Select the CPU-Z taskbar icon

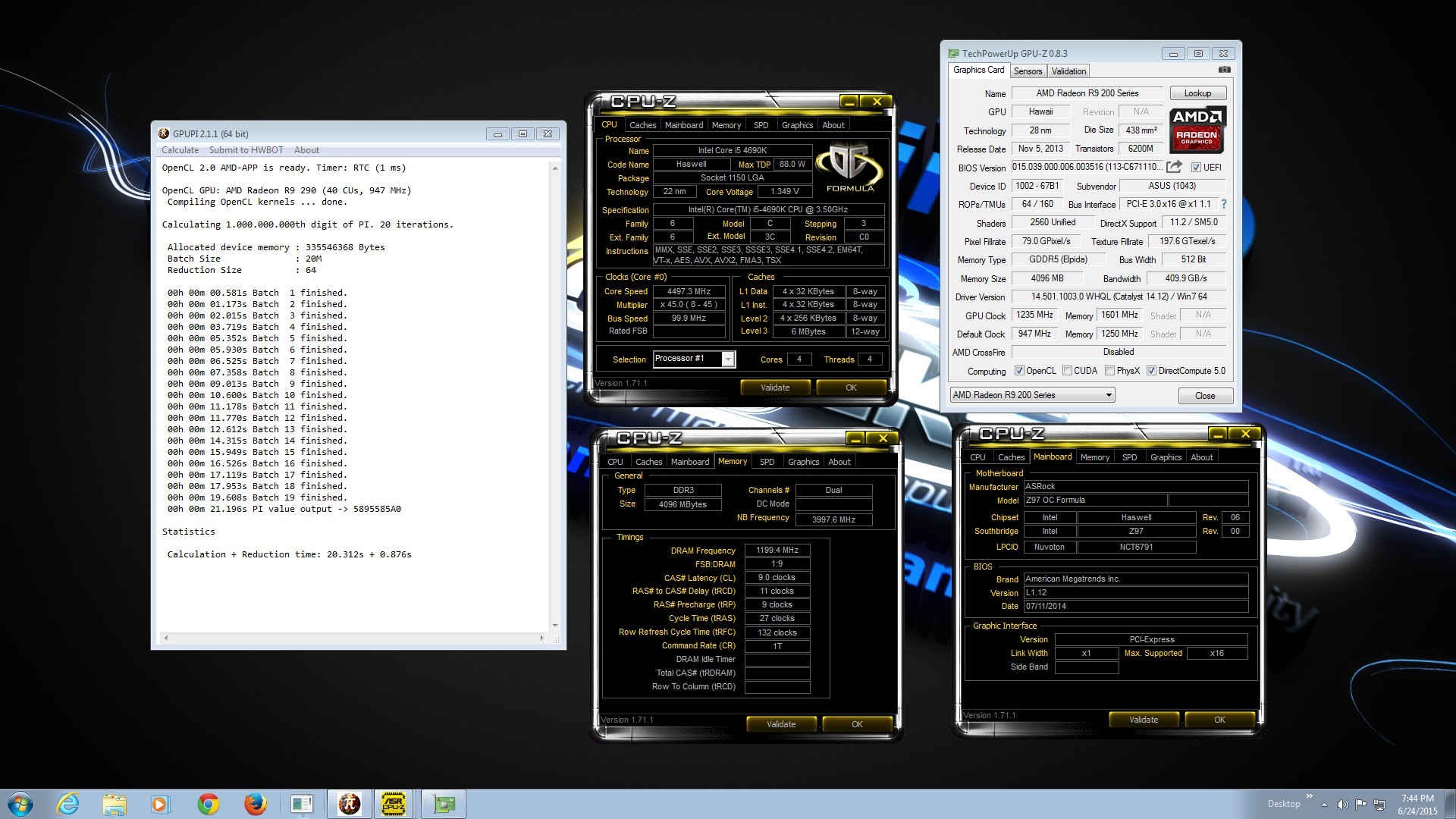pyautogui.click(x=394, y=804)
